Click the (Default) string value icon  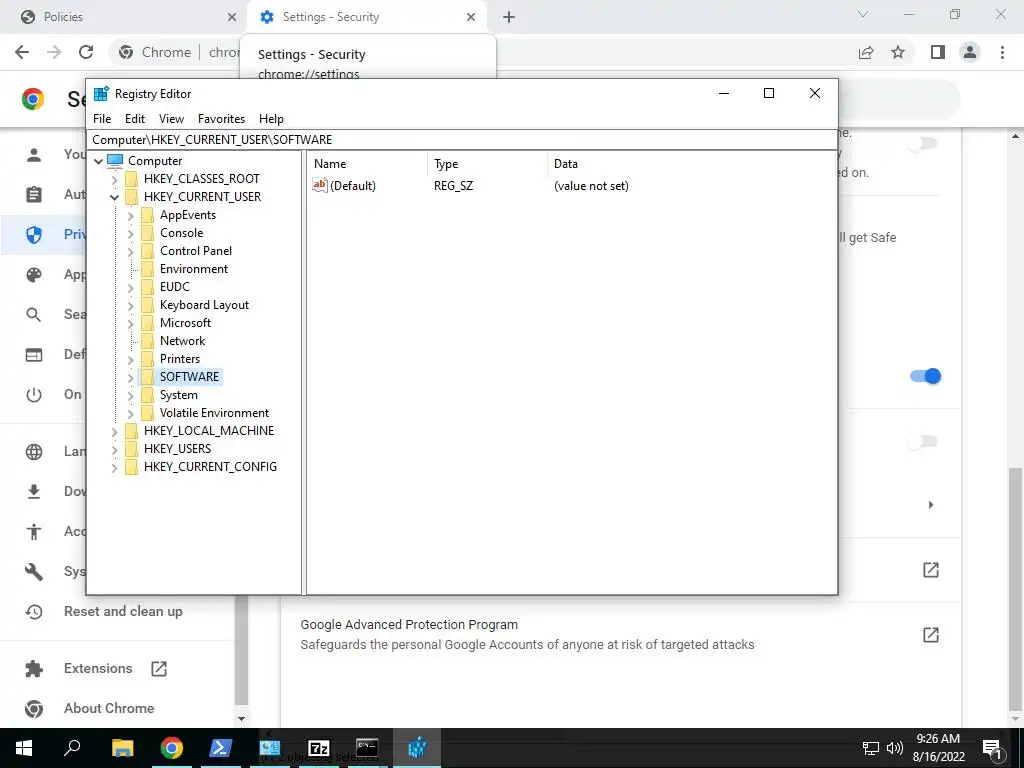319,185
